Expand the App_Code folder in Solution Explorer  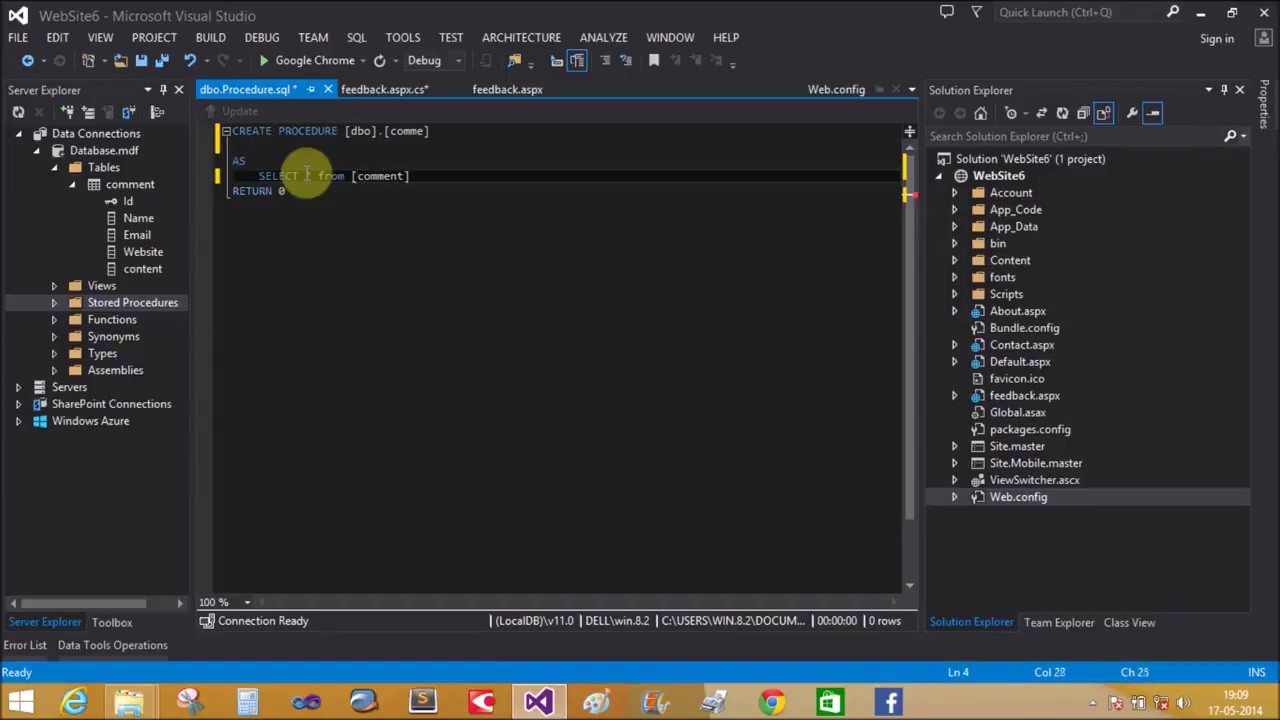954,210
